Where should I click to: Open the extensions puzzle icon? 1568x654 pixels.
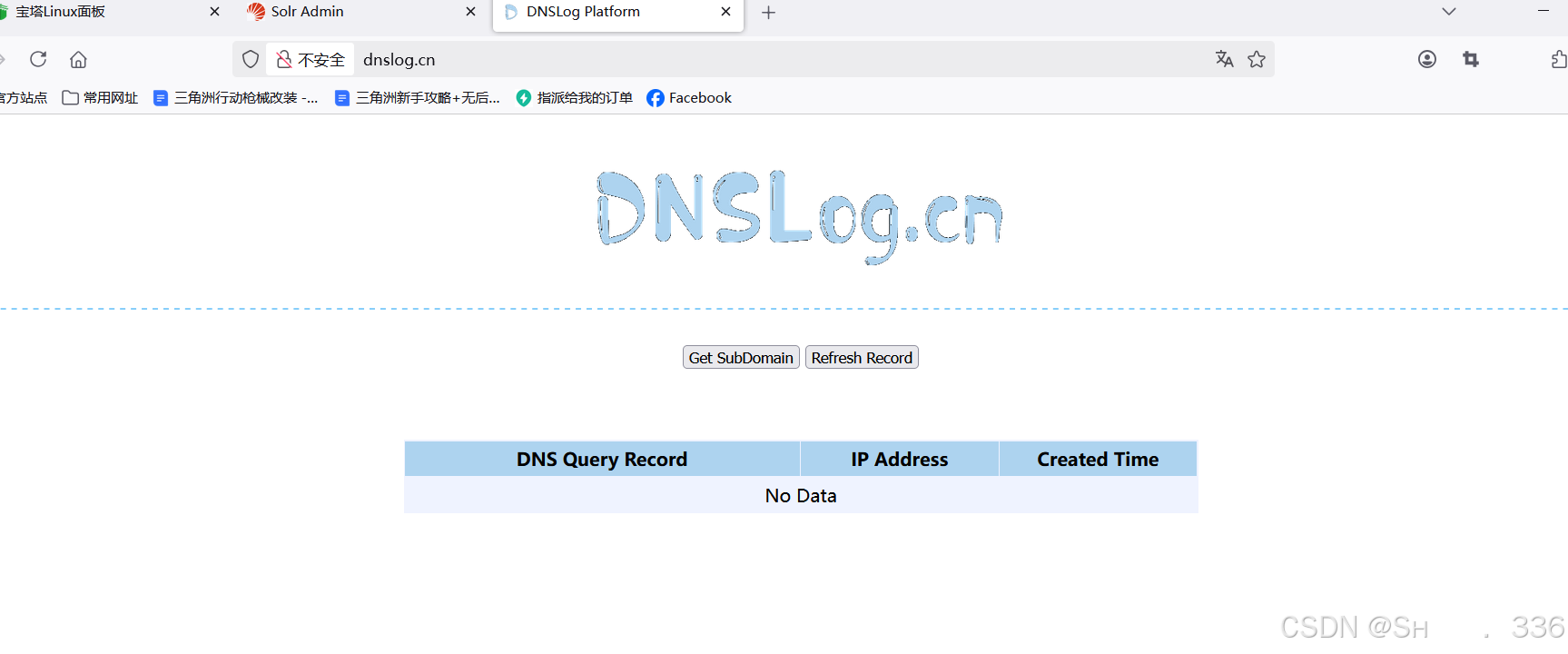pyautogui.click(x=1558, y=59)
